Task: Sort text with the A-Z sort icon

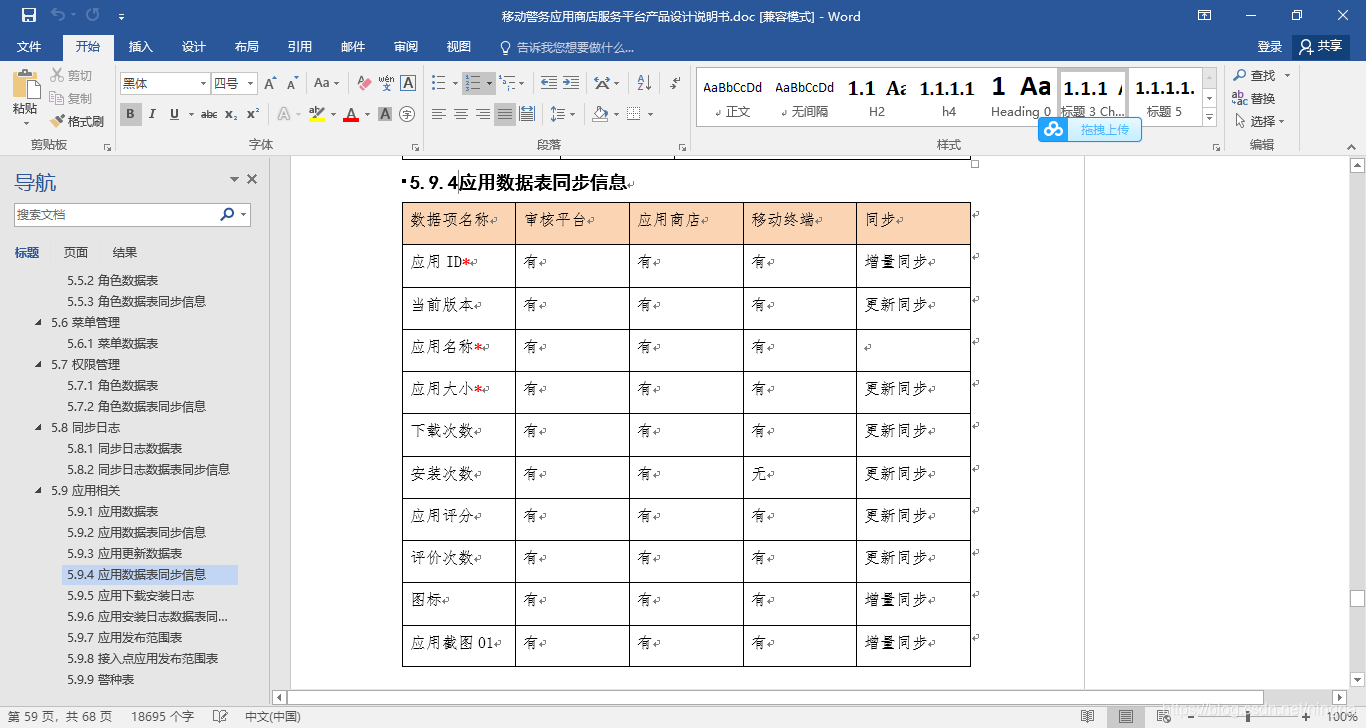Action: (x=644, y=83)
